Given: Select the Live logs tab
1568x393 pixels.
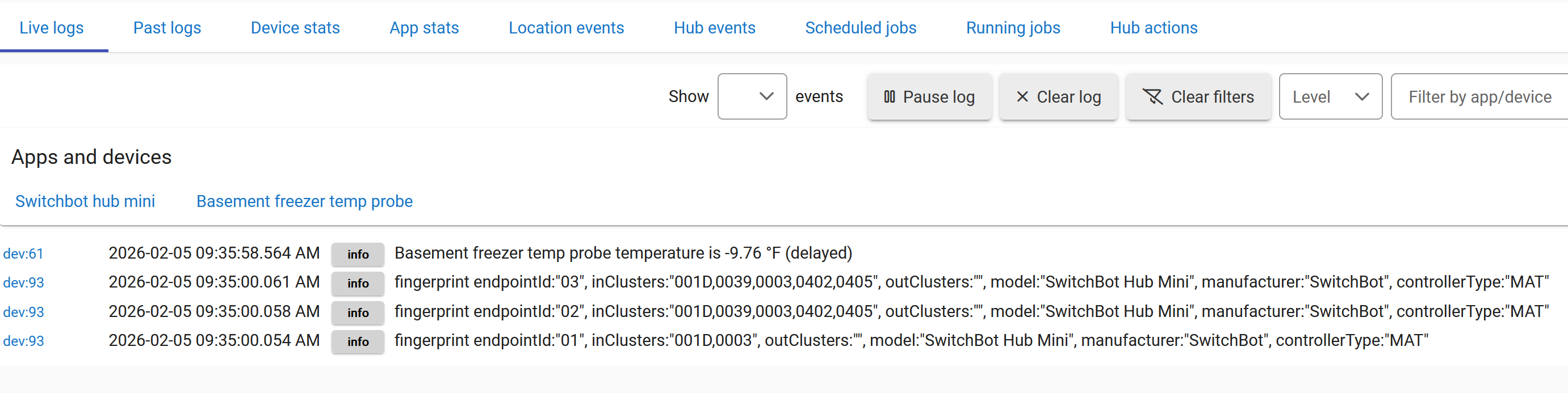Looking at the screenshot, I should tap(52, 28).
